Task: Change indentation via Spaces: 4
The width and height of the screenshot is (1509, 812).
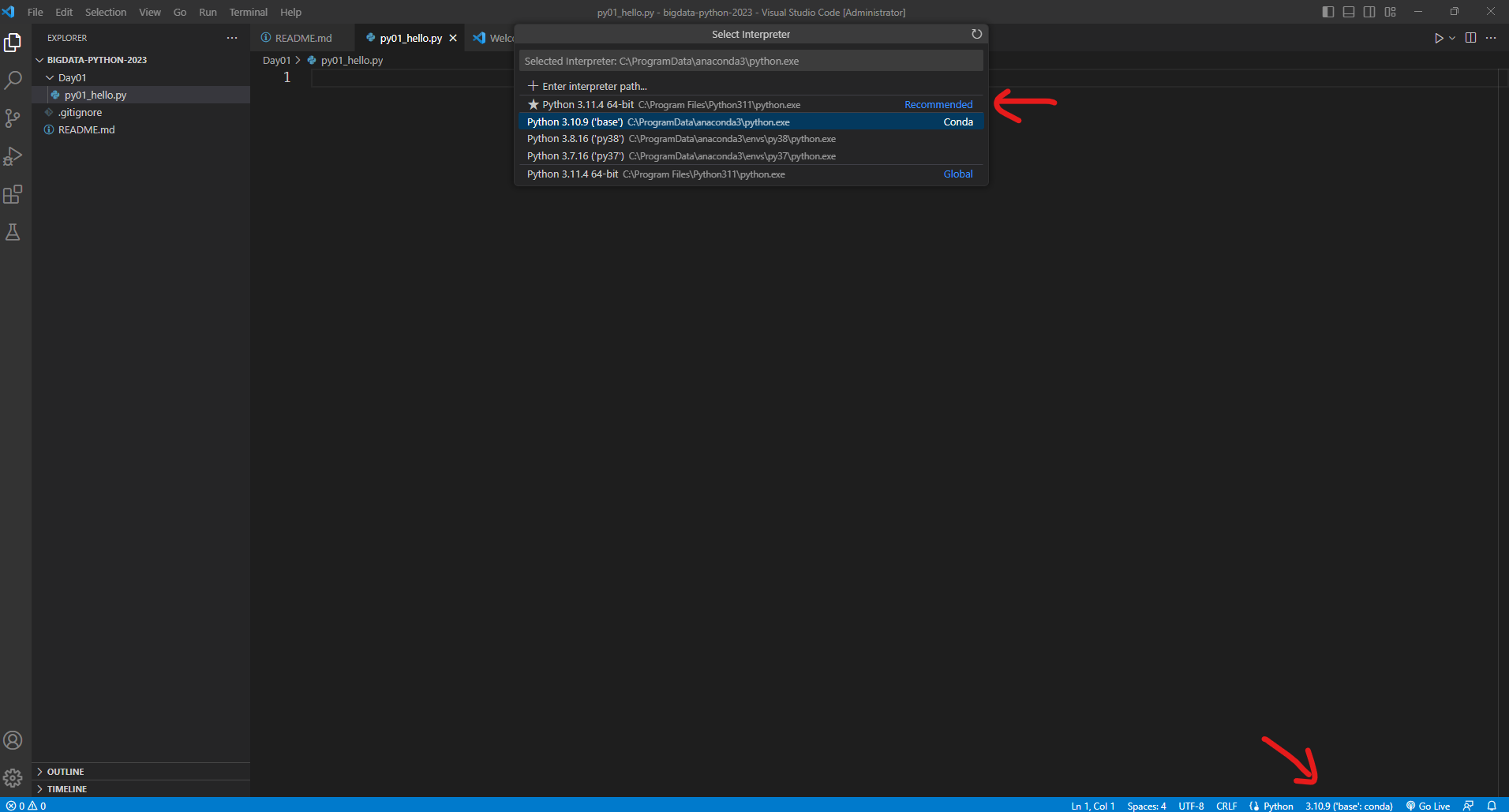Action: (1146, 806)
